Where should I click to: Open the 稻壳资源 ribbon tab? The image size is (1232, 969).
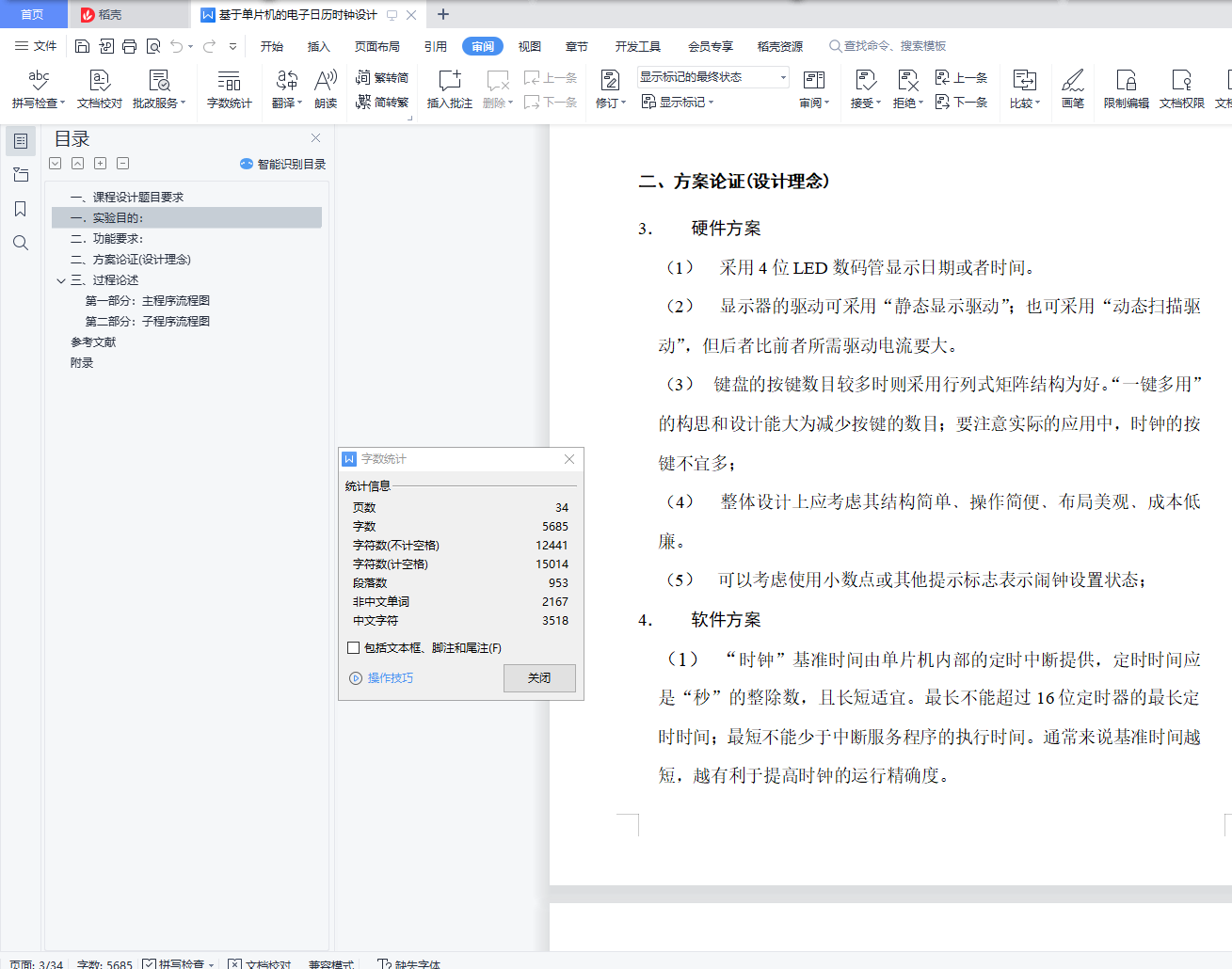tap(780, 46)
